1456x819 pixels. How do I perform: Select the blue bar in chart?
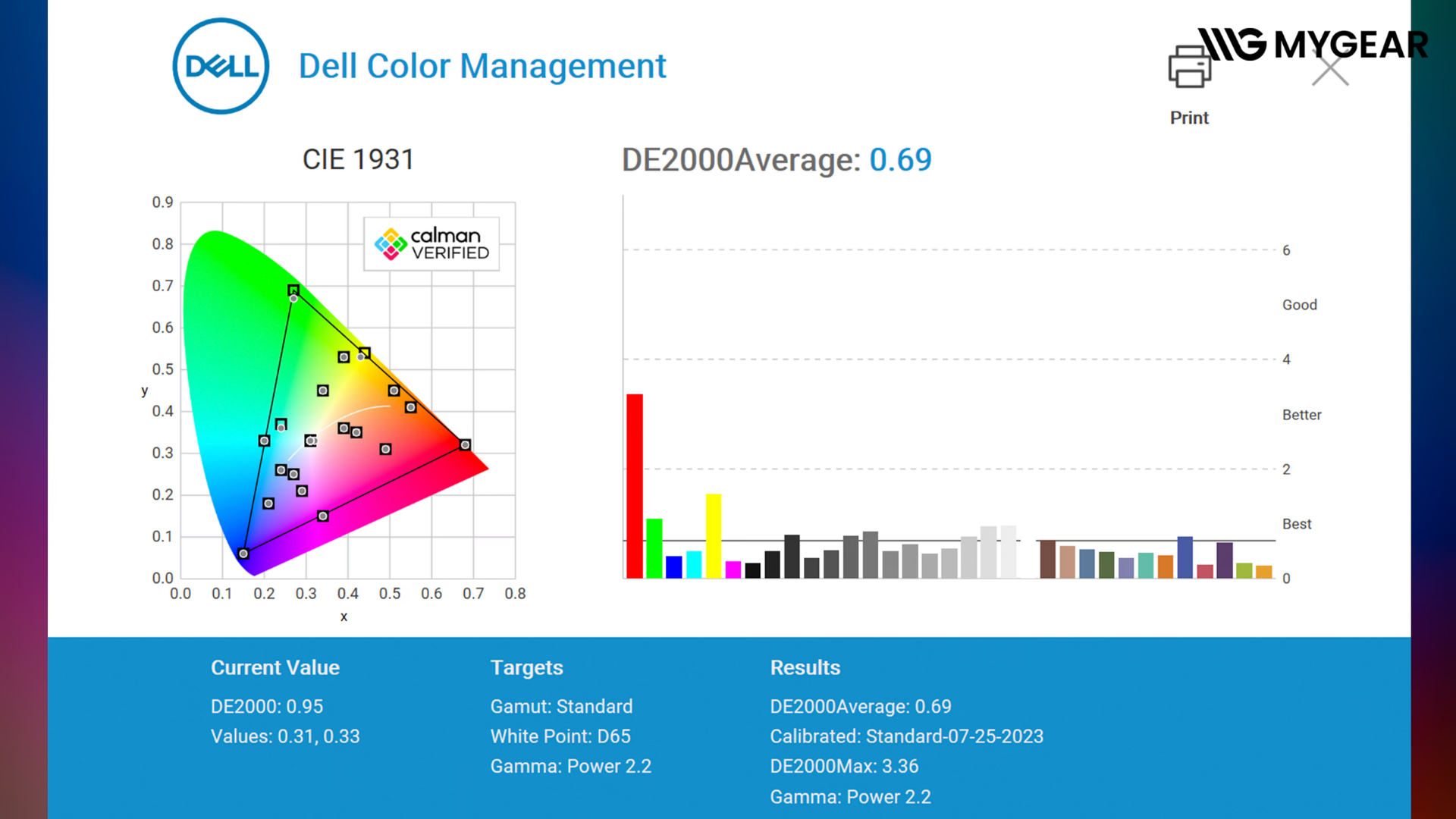click(x=674, y=566)
